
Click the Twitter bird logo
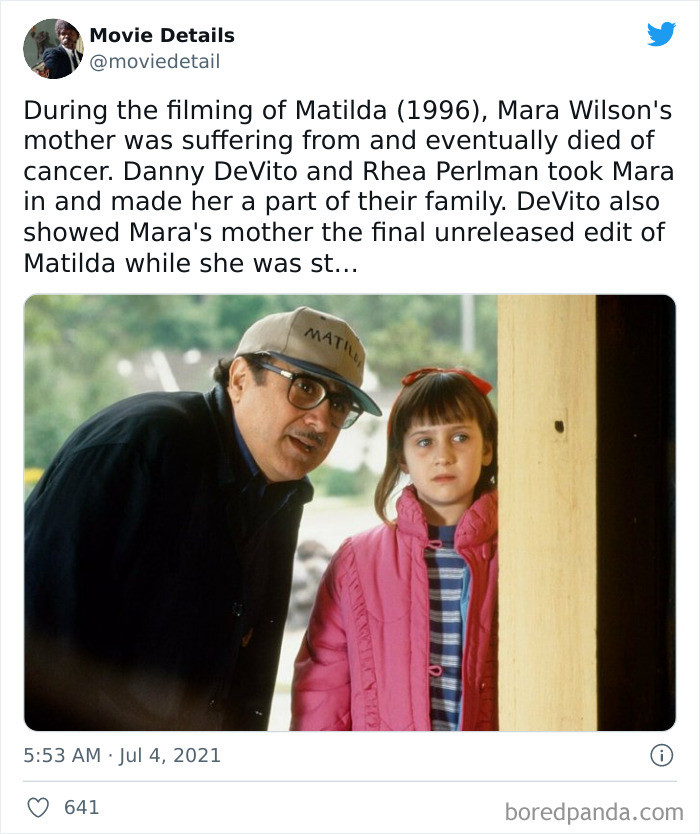[x=661, y=34]
